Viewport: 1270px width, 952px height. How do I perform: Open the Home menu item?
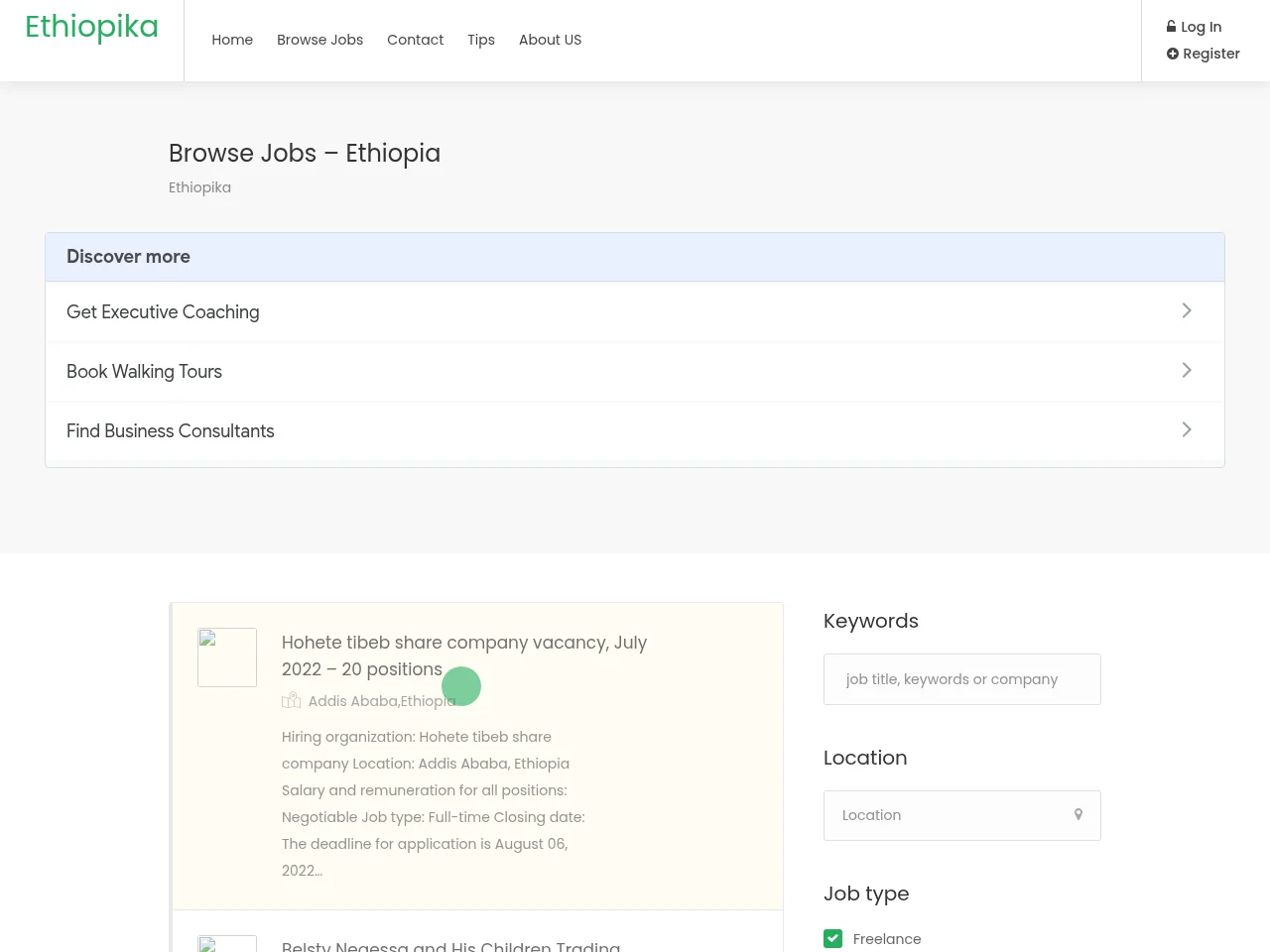tap(232, 40)
